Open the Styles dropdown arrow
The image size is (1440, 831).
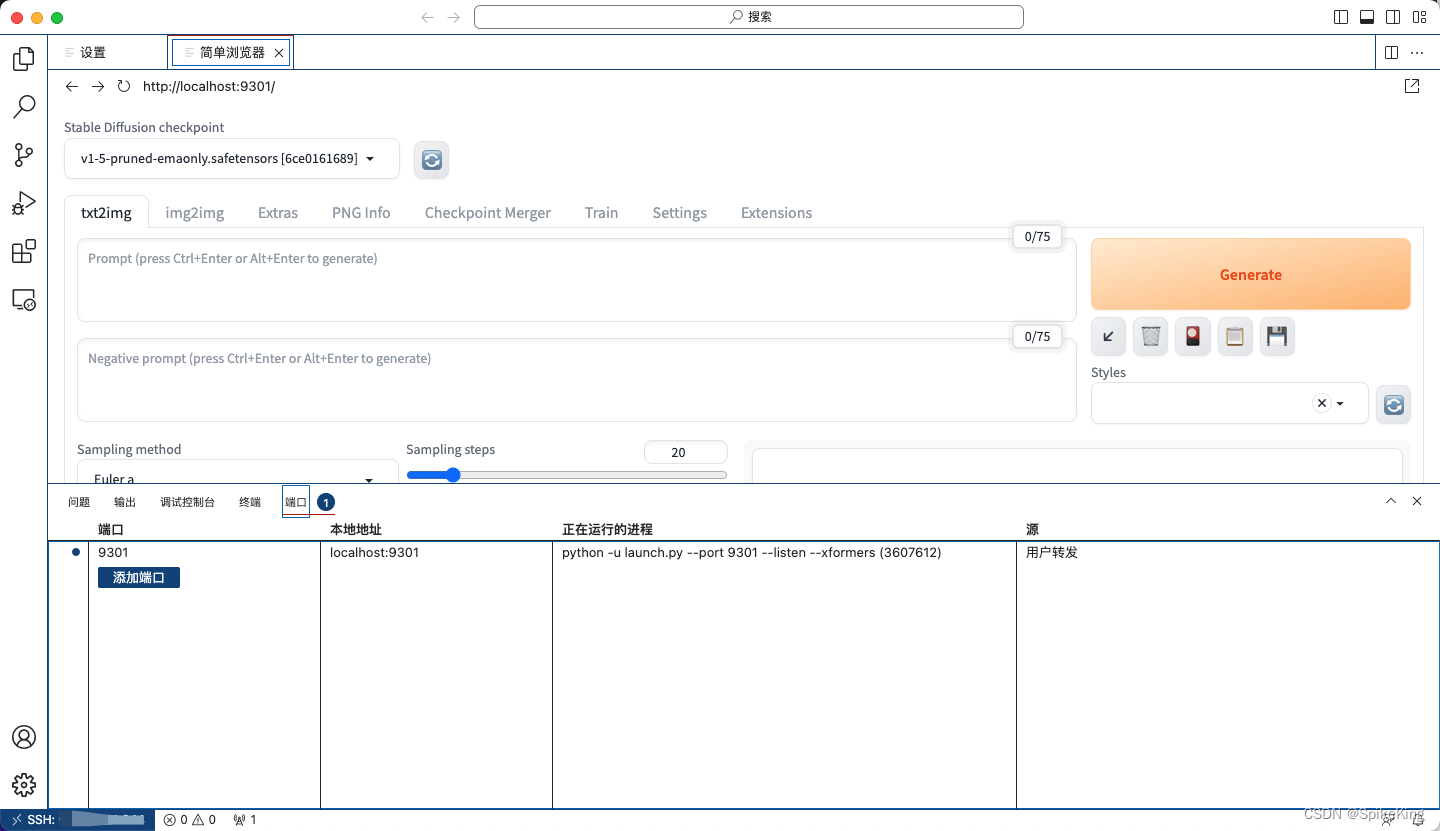click(1340, 404)
